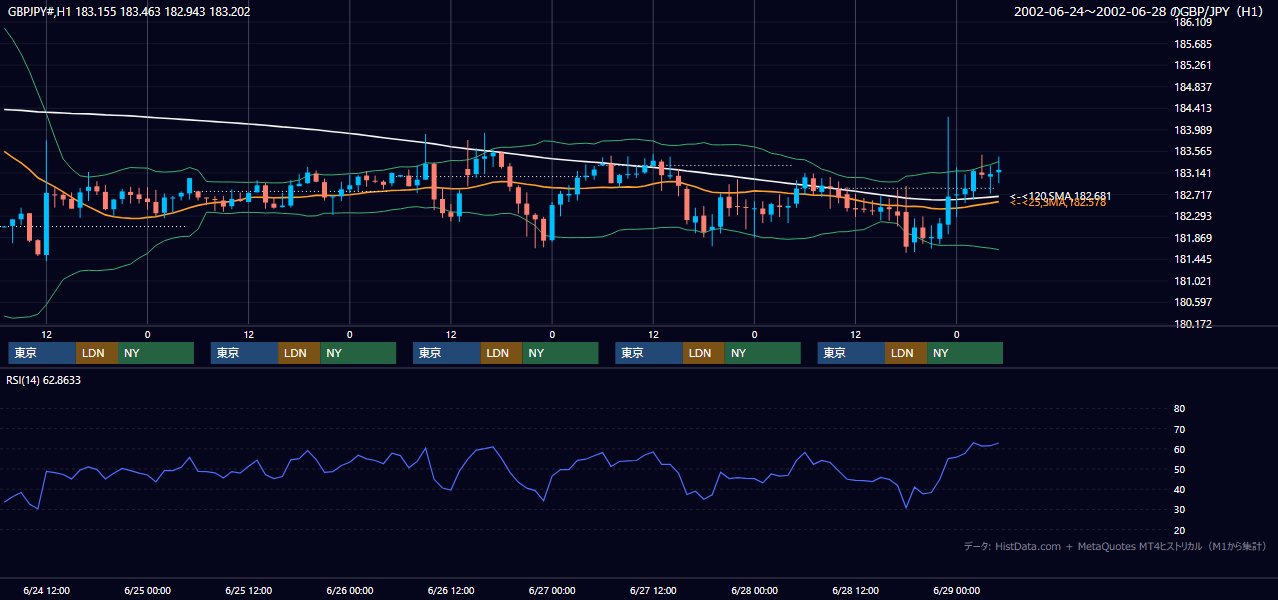1278x600 pixels.
Task: Click price axis label 184.413
Action: pos(1193,108)
